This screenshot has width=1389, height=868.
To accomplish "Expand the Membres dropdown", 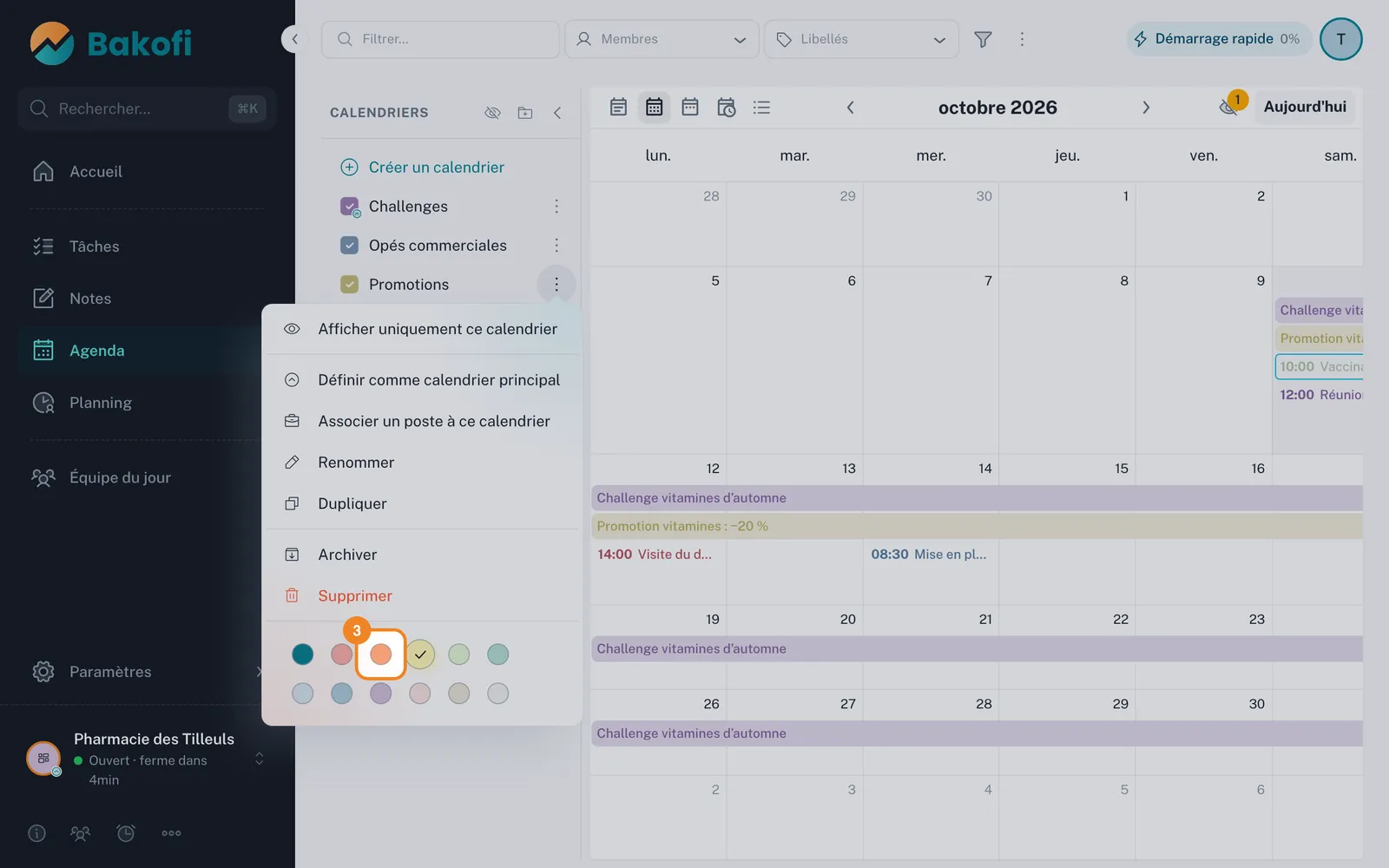I will click(662, 39).
